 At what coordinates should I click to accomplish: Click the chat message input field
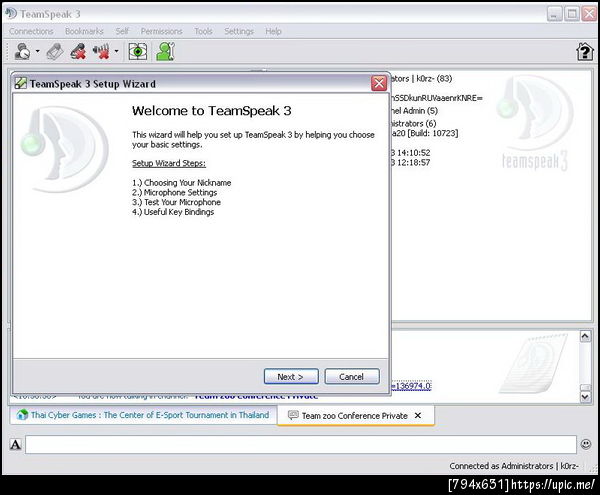(x=301, y=445)
